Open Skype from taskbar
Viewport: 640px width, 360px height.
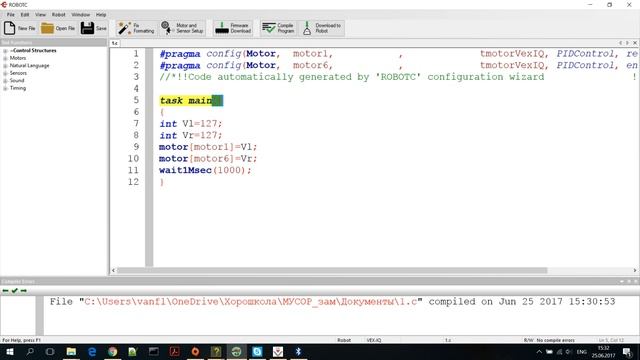click(x=257, y=351)
